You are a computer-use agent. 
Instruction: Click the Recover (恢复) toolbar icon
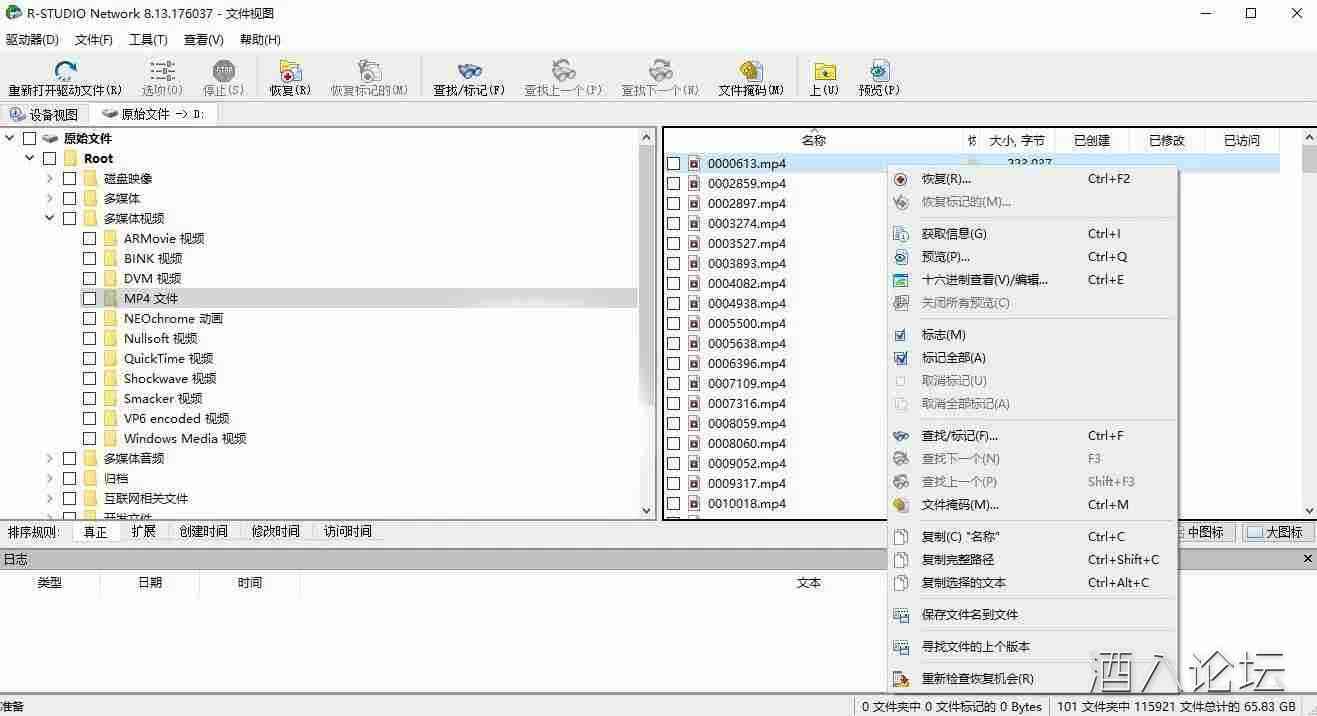click(x=290, y=71)
